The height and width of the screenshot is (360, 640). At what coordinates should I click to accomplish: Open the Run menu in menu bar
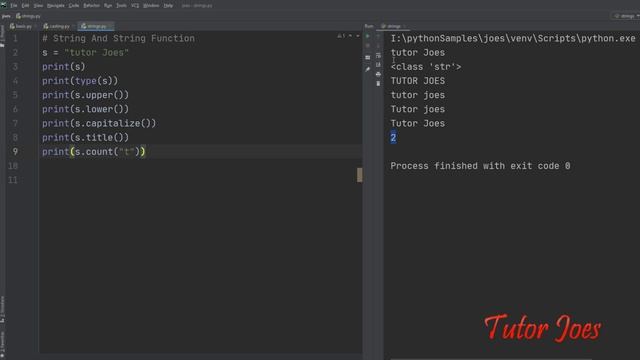(108, 5)
